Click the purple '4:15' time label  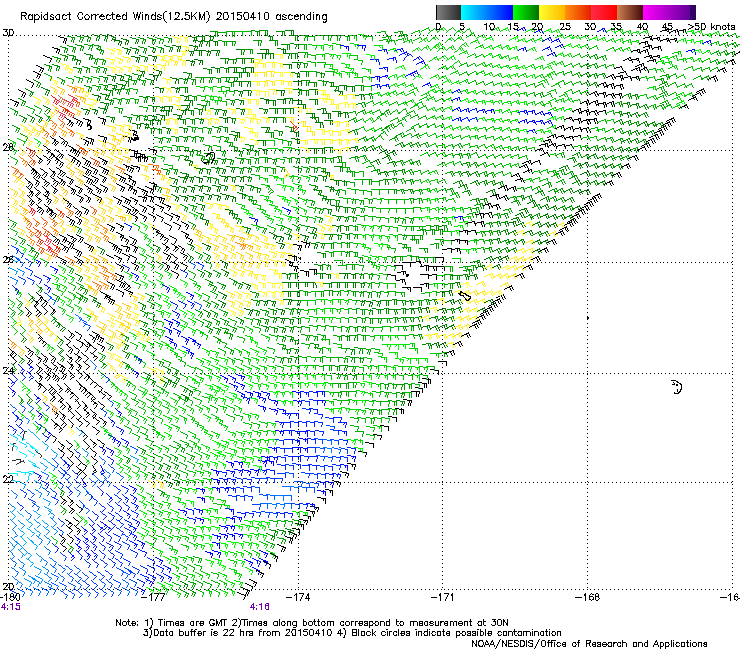pyautogui.click(x=10, y=607)
